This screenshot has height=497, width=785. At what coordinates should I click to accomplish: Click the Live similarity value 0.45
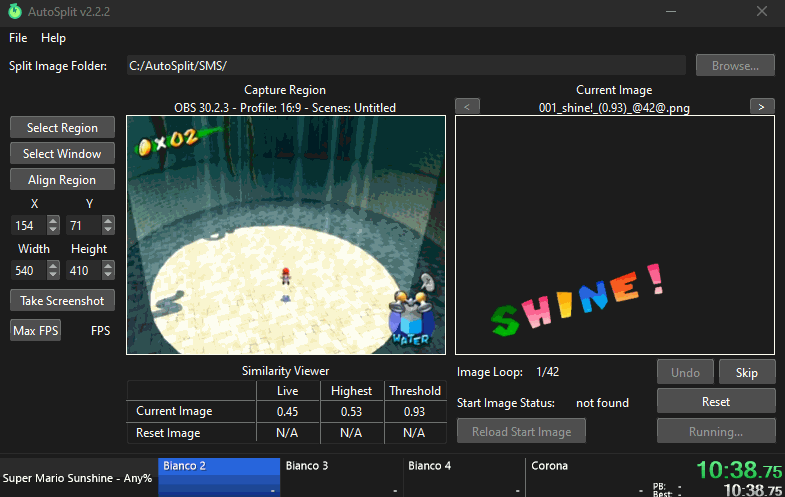pyautogui.click(x=287, y=411)
